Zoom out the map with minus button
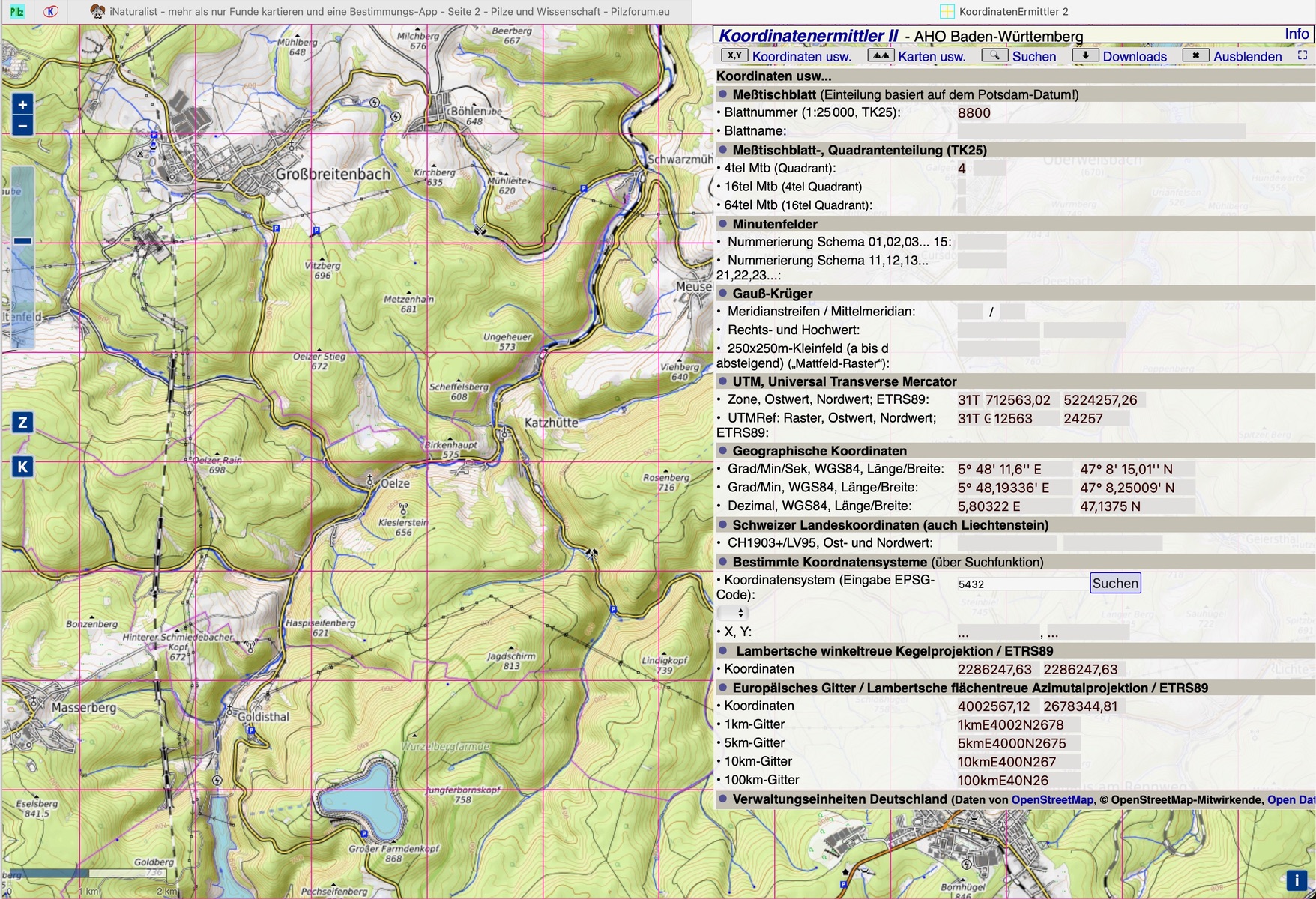Screen dimensions: 1316x899 point(22,125)
